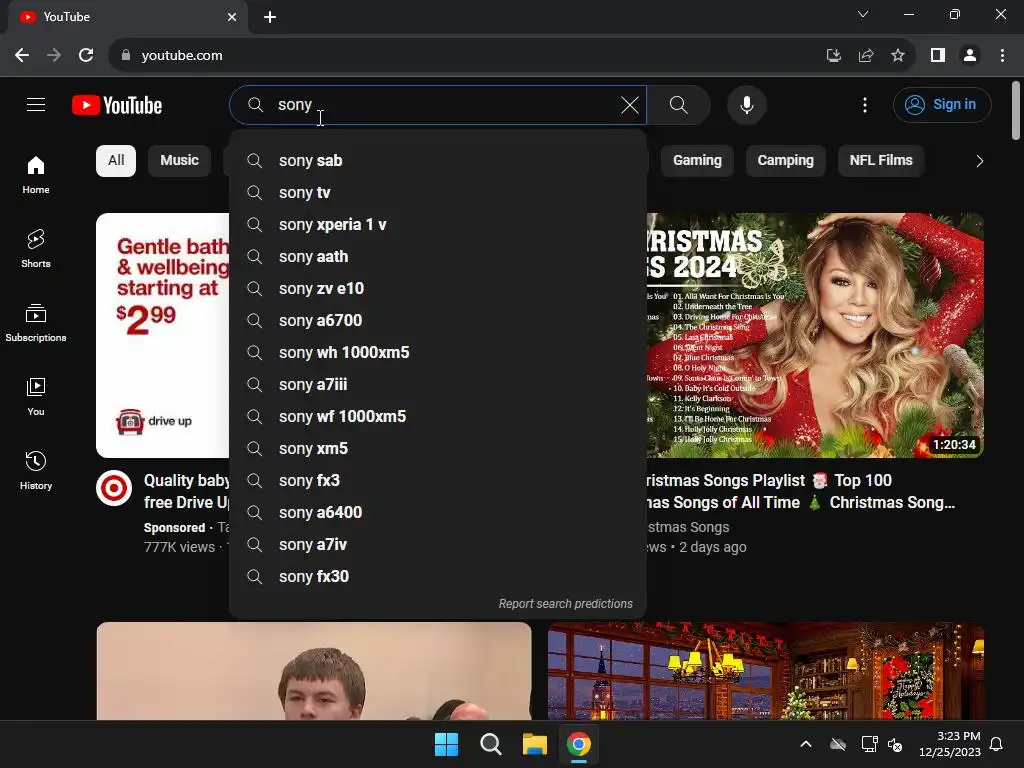Screen dimensions: 1024x768
Task: Choose suggestion 'sony zv e10'
Action: [438, 289]
